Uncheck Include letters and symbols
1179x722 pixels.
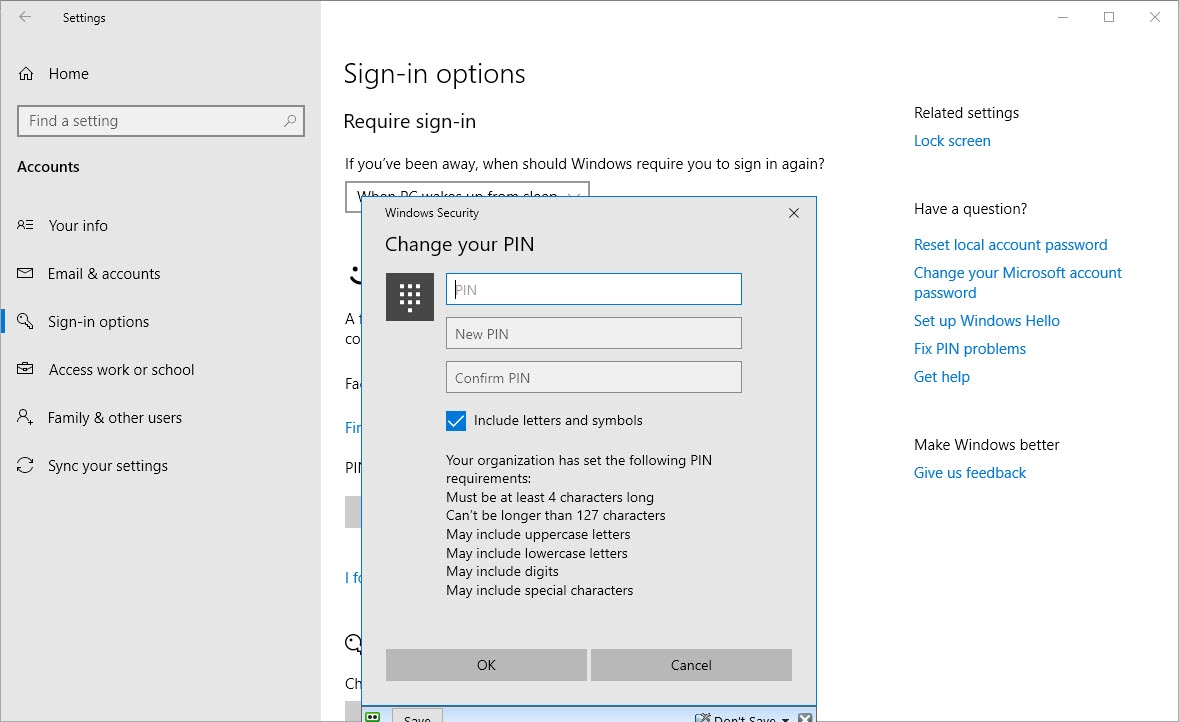(x=456, y=421)
